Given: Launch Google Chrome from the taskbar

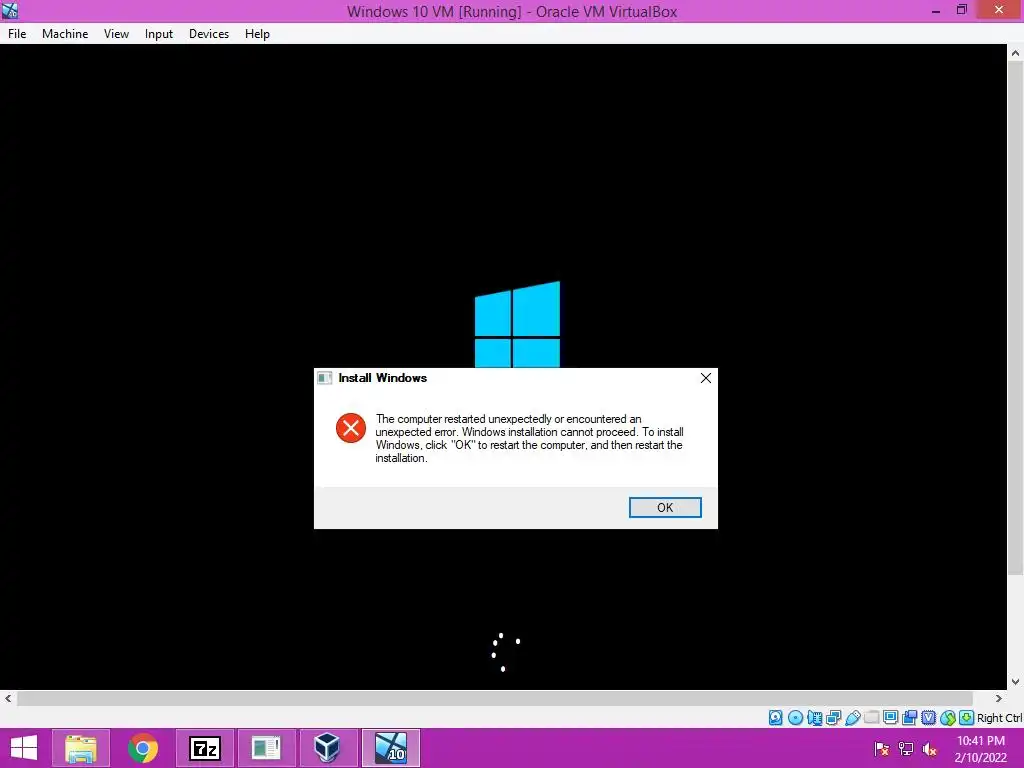Looking at the screenshot, I should 143,748.
